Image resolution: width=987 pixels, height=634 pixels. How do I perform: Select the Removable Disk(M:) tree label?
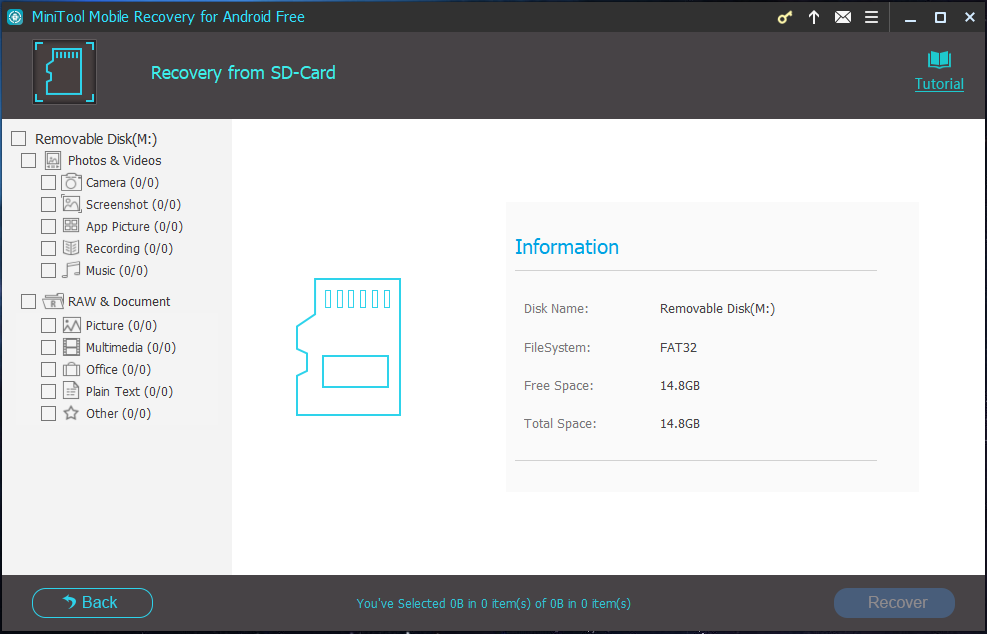point(96,139)
